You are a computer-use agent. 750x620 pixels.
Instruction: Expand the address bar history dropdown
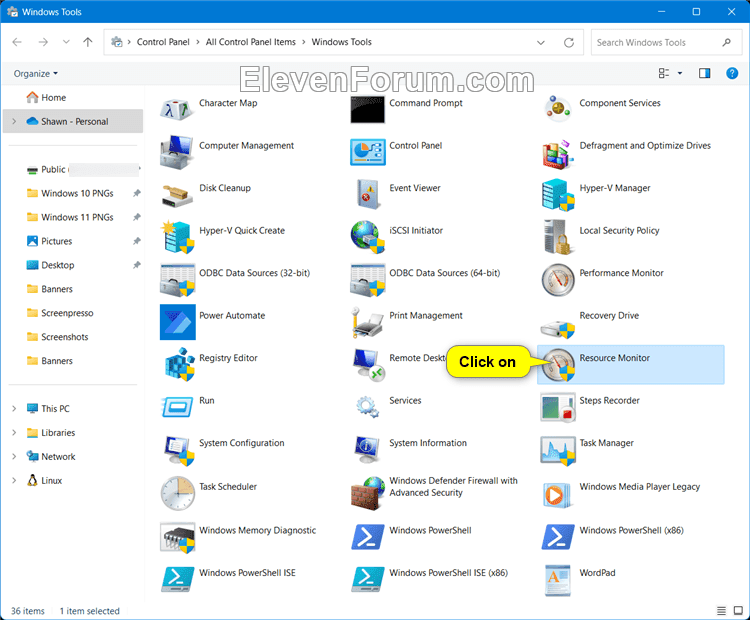pos(540,43)
